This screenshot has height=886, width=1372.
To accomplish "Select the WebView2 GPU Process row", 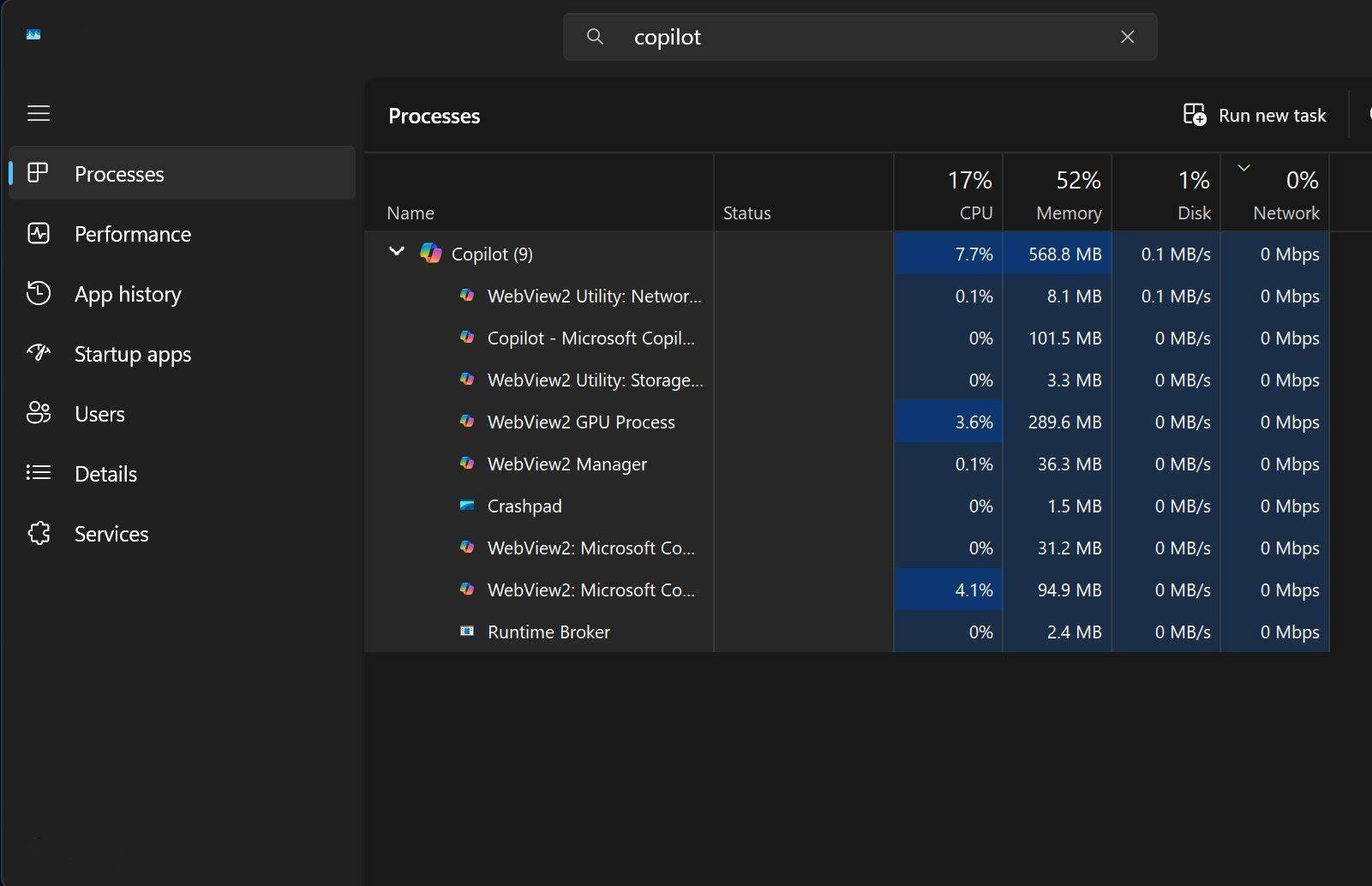I will coord(847,422).
